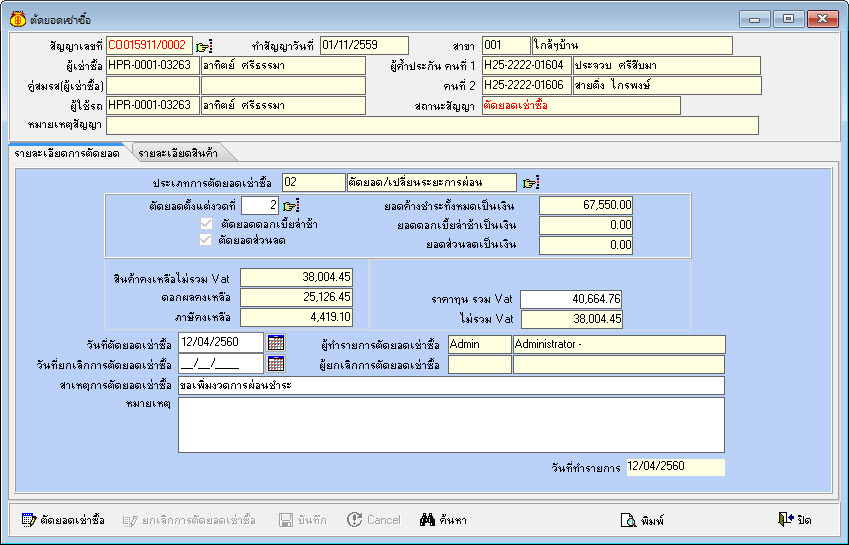Click the ปิด close form button
Image resolution: width=849 pixels, height=545 pixels.
point(794,520)
